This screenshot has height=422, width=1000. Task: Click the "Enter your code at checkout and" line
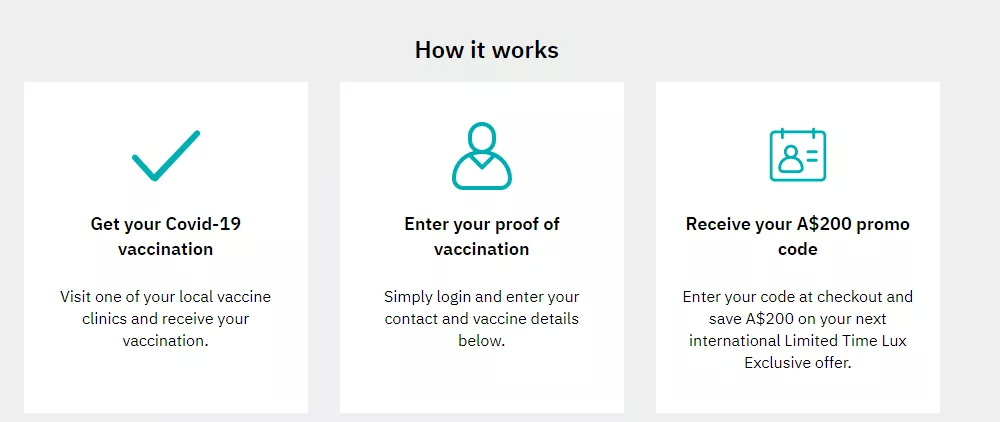click(x=798, y=296)
